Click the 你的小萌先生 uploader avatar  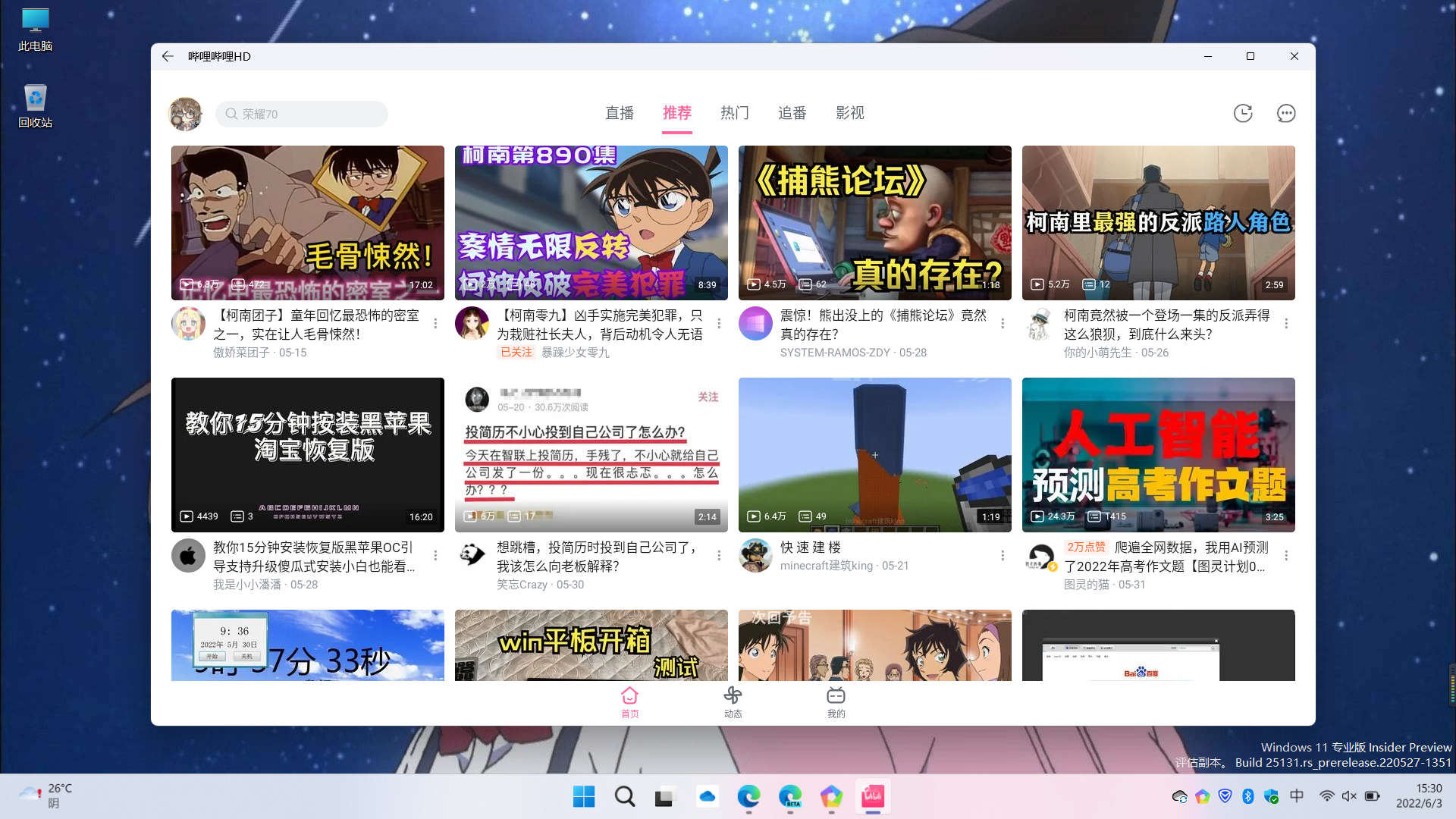(1039, 324)
